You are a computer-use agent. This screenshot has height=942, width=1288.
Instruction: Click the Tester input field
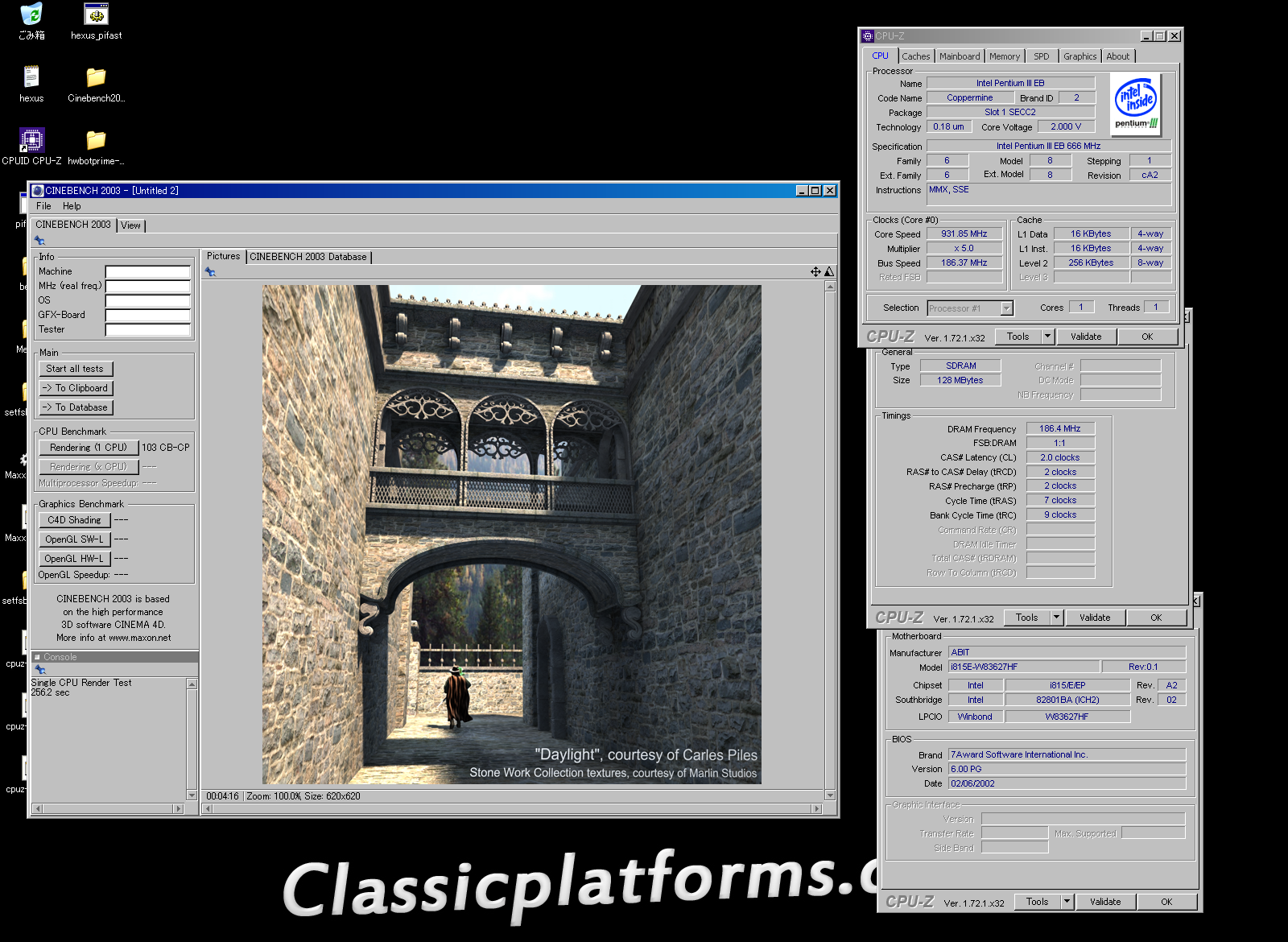tap(148, 330)
